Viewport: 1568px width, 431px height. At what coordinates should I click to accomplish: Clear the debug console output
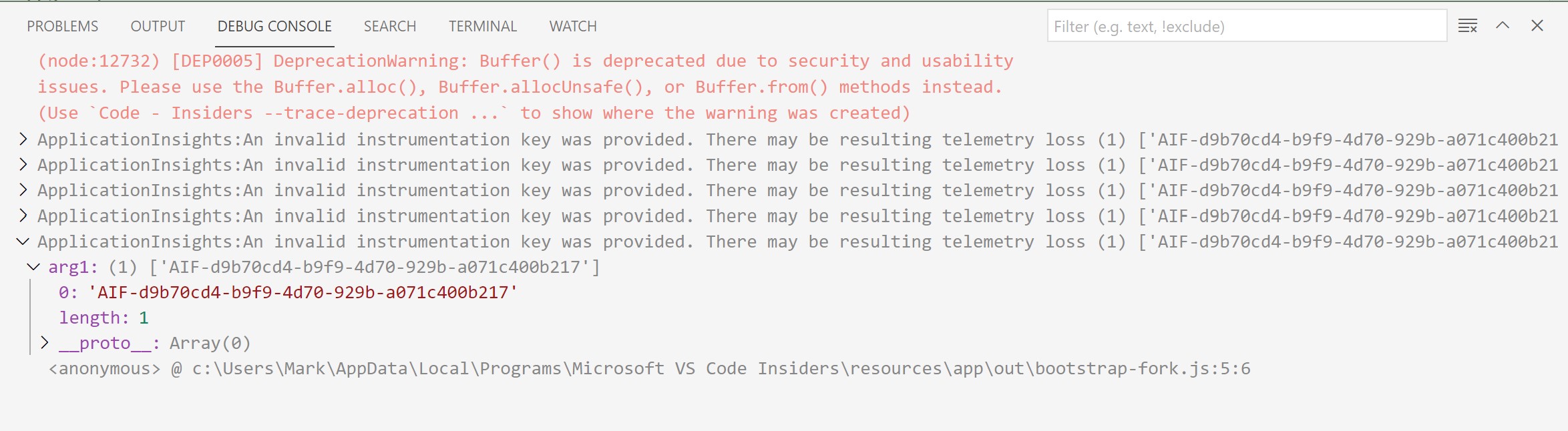point(1466,27)
